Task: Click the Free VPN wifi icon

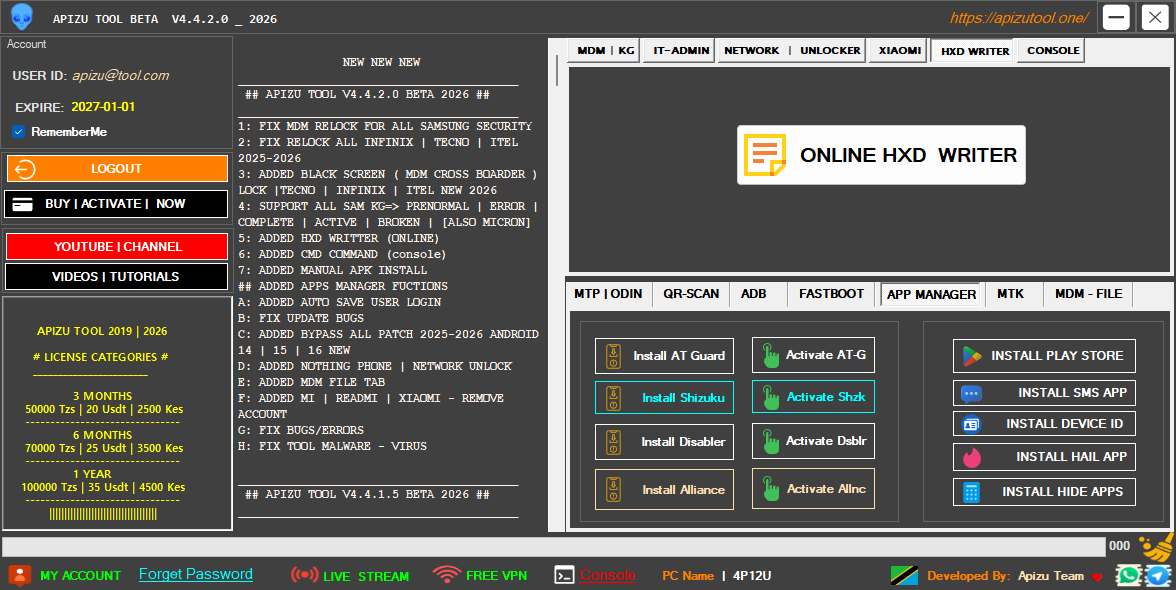Action: click(x=446, y=574)
